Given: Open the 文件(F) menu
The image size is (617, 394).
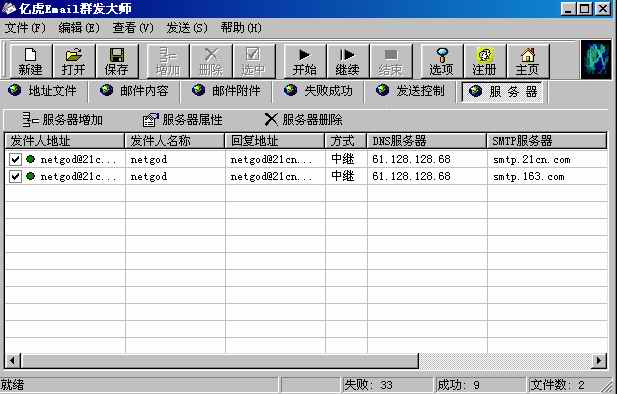Looking at the screenshot, I should (25, 28).
